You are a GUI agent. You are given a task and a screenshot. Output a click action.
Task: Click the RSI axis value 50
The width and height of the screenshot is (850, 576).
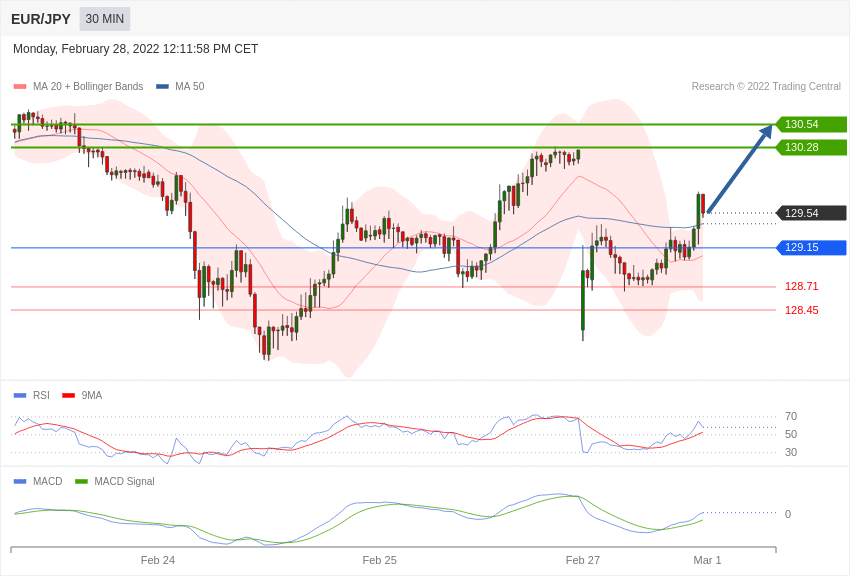coord(791,434)
